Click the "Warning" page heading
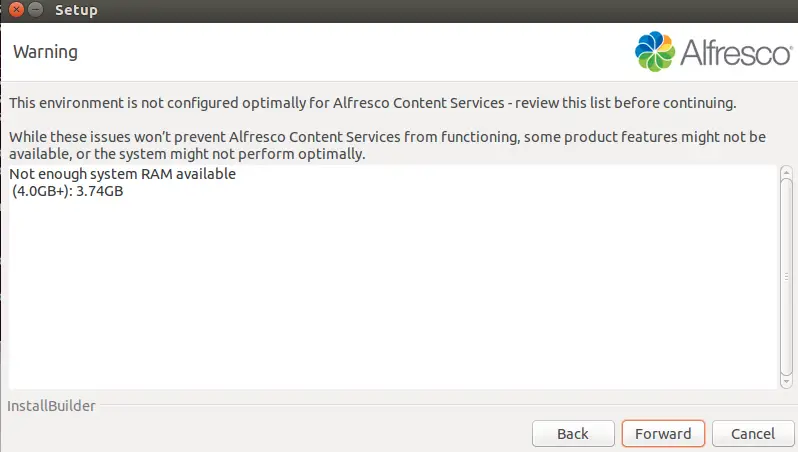Image resolution: width=798 pixels, height=452 pixels. click(45, 52)
